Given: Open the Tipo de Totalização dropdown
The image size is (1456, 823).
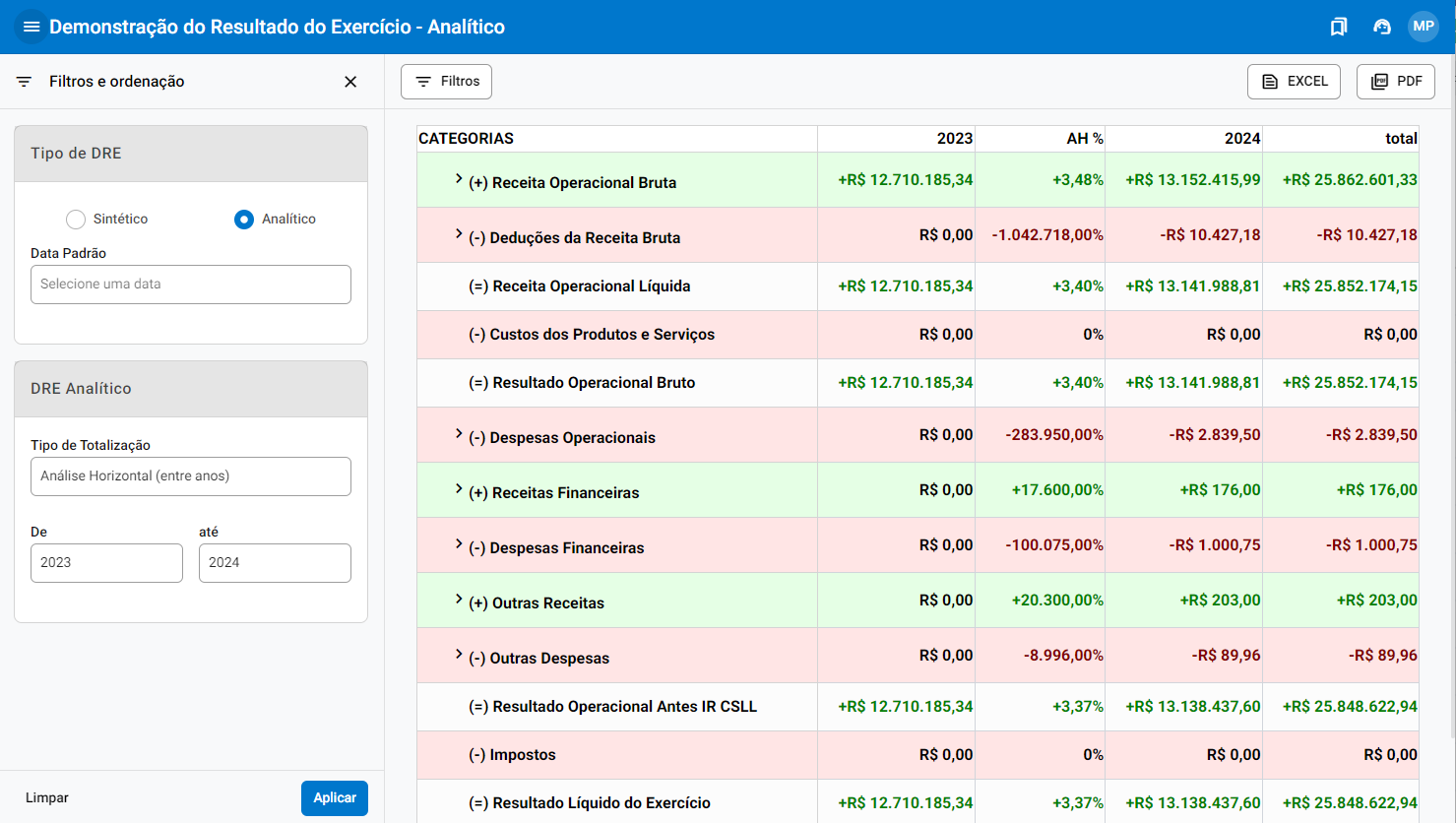Looking at the screenshot, I should (191, 476).
